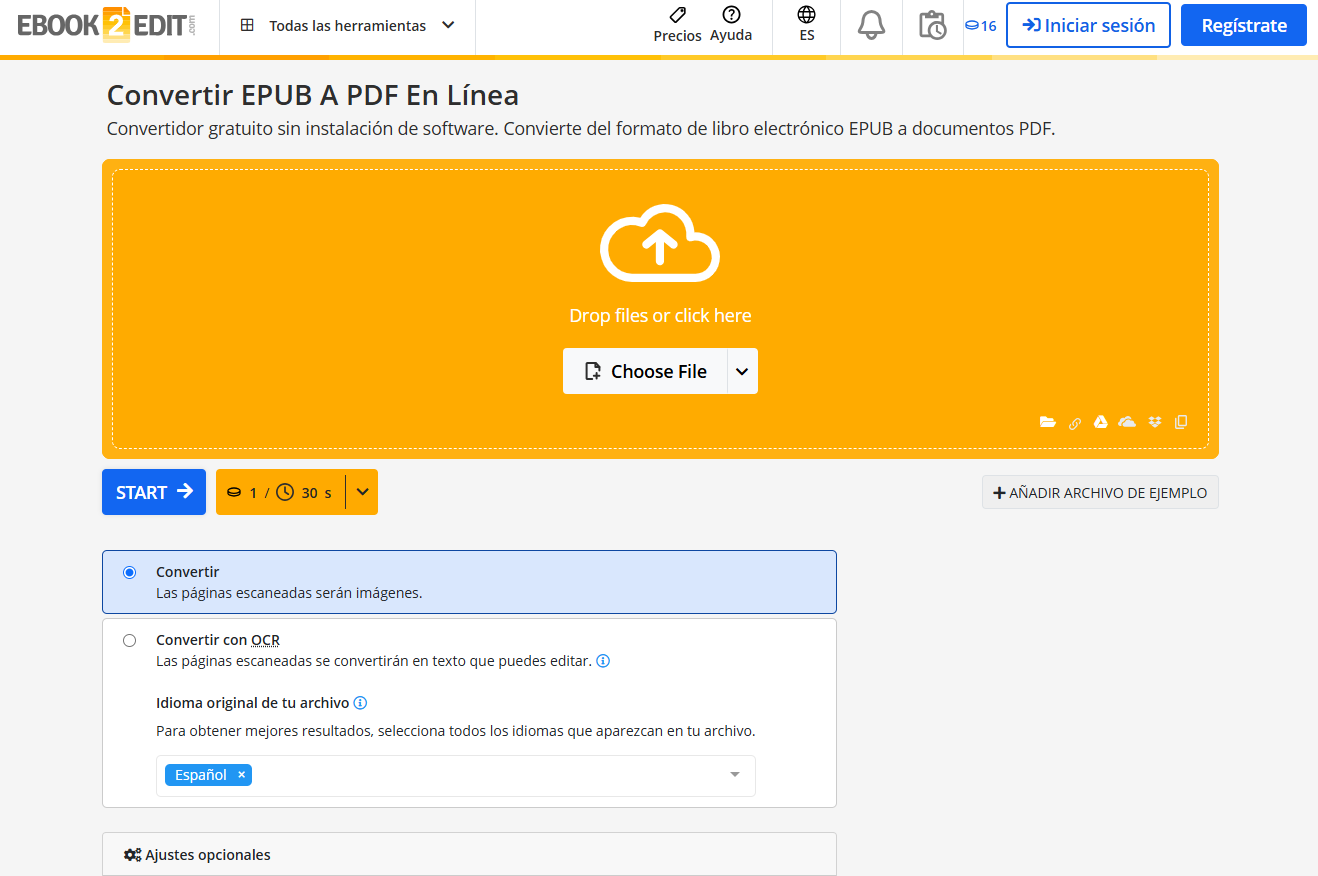The width and height of the screenshot is (1318, 876).
Task: Change language via the ES globe icon
Action: pyautogui.click(x=805, y=25)
